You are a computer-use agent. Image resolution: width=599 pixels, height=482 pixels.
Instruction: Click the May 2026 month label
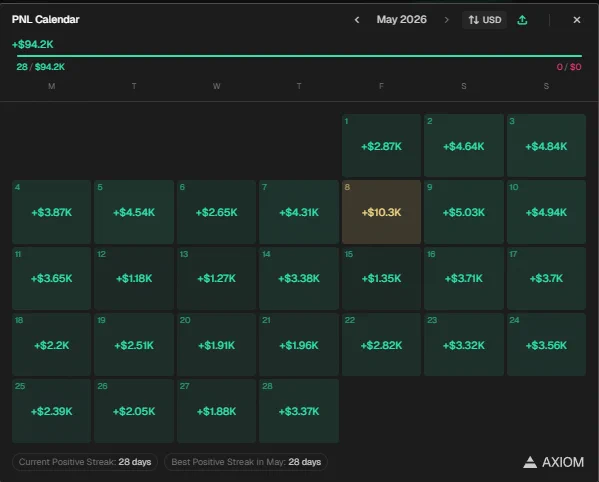(401, 19)
